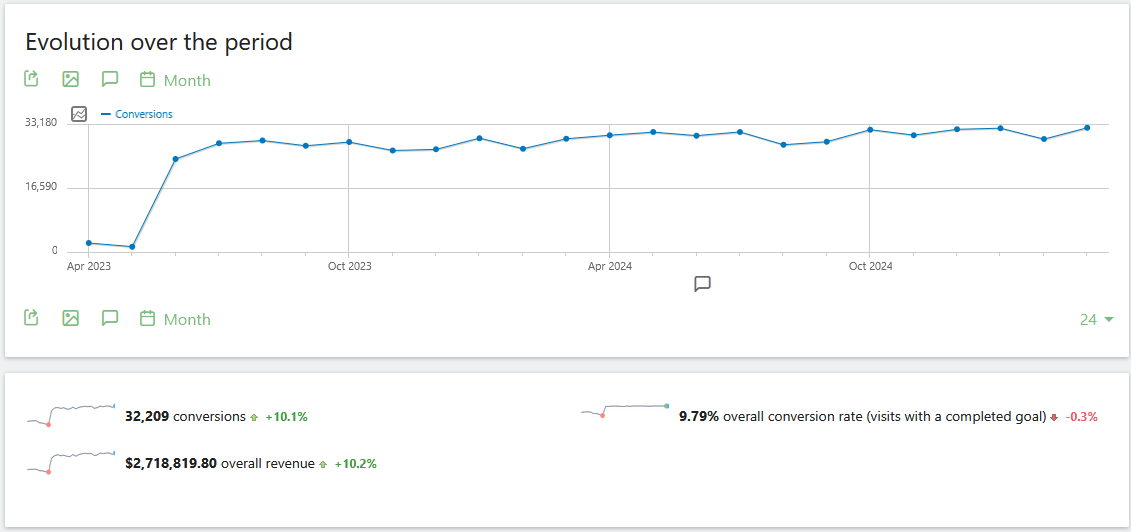This screenshot has width=1131, height=532.
Task: Click the export icon above the chart
Action: [x=31, y=79]
